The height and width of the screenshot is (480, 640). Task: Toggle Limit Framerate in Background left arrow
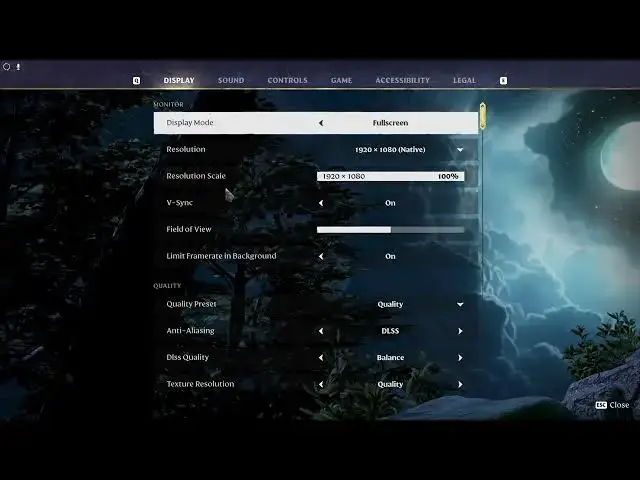coord(321,256)
